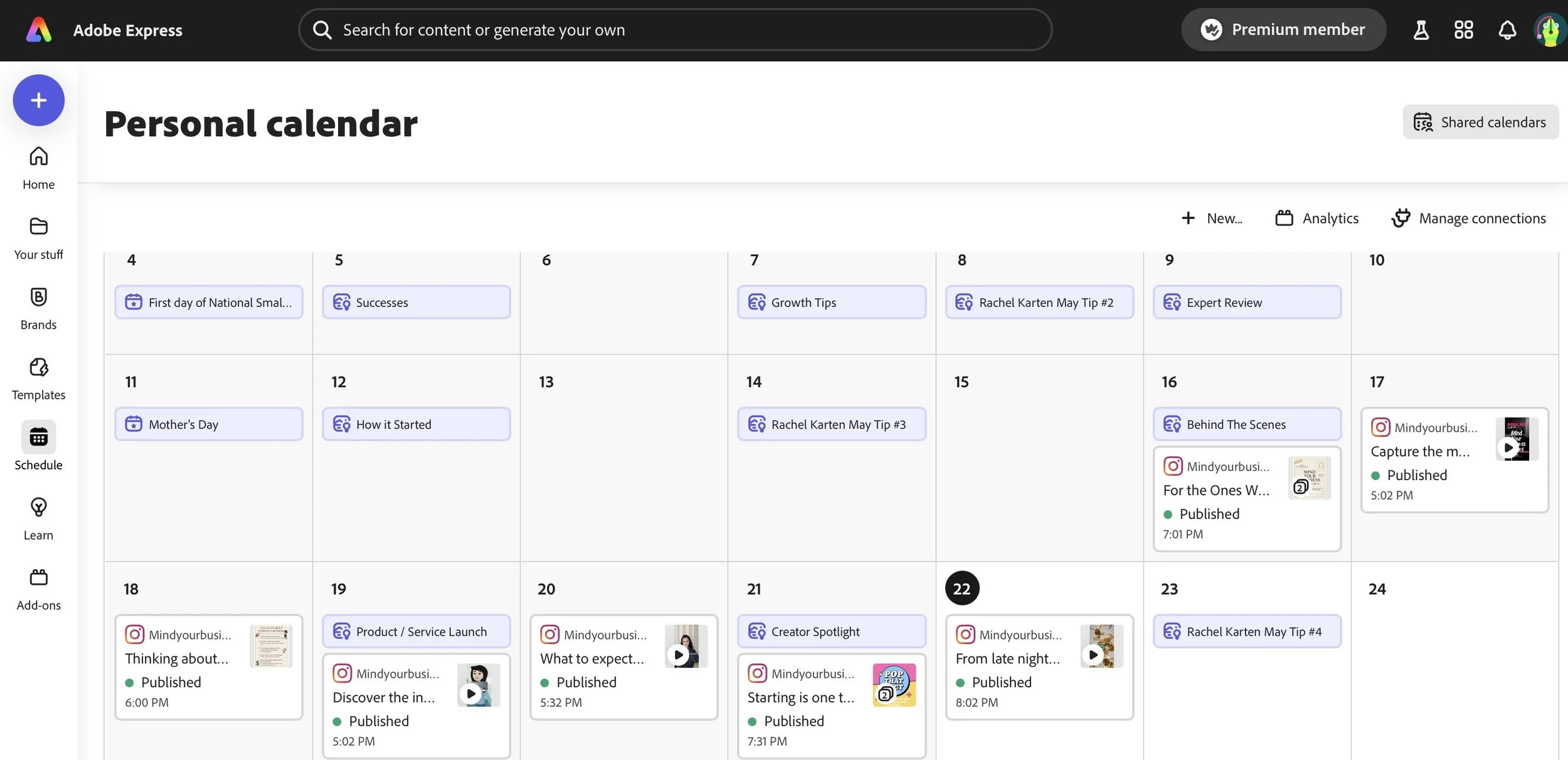Click the Adobe Express logo
Viewport: 1568px width, 760px height.
pos(39,30)
